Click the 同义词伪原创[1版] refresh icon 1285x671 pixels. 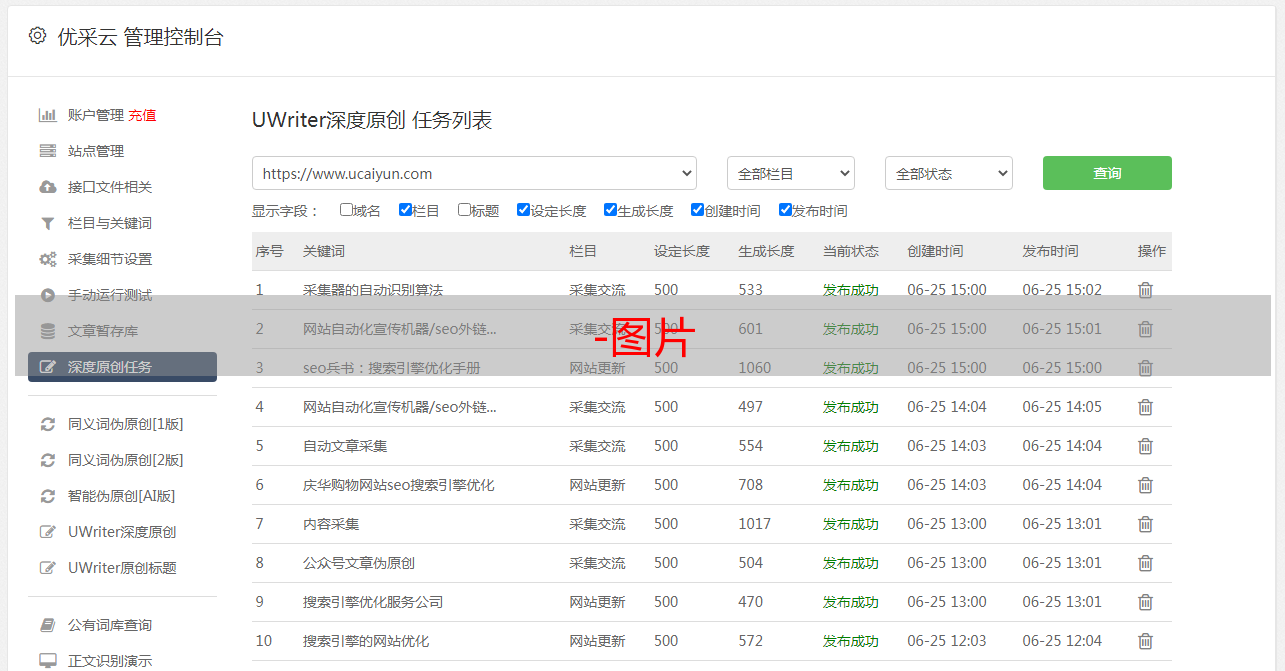(x=47, y=424)
